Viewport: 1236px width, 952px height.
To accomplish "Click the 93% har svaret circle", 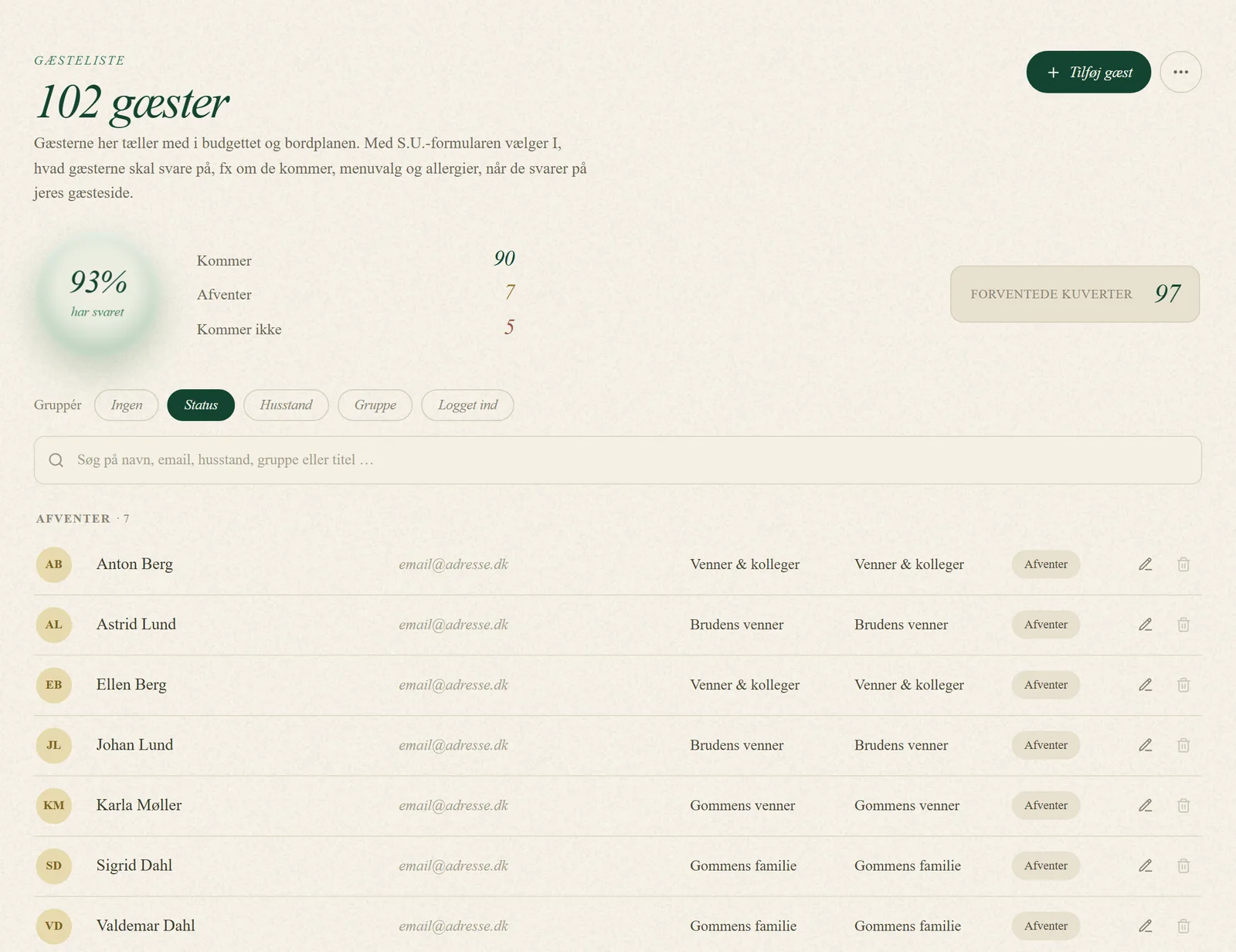I will 97,294.
